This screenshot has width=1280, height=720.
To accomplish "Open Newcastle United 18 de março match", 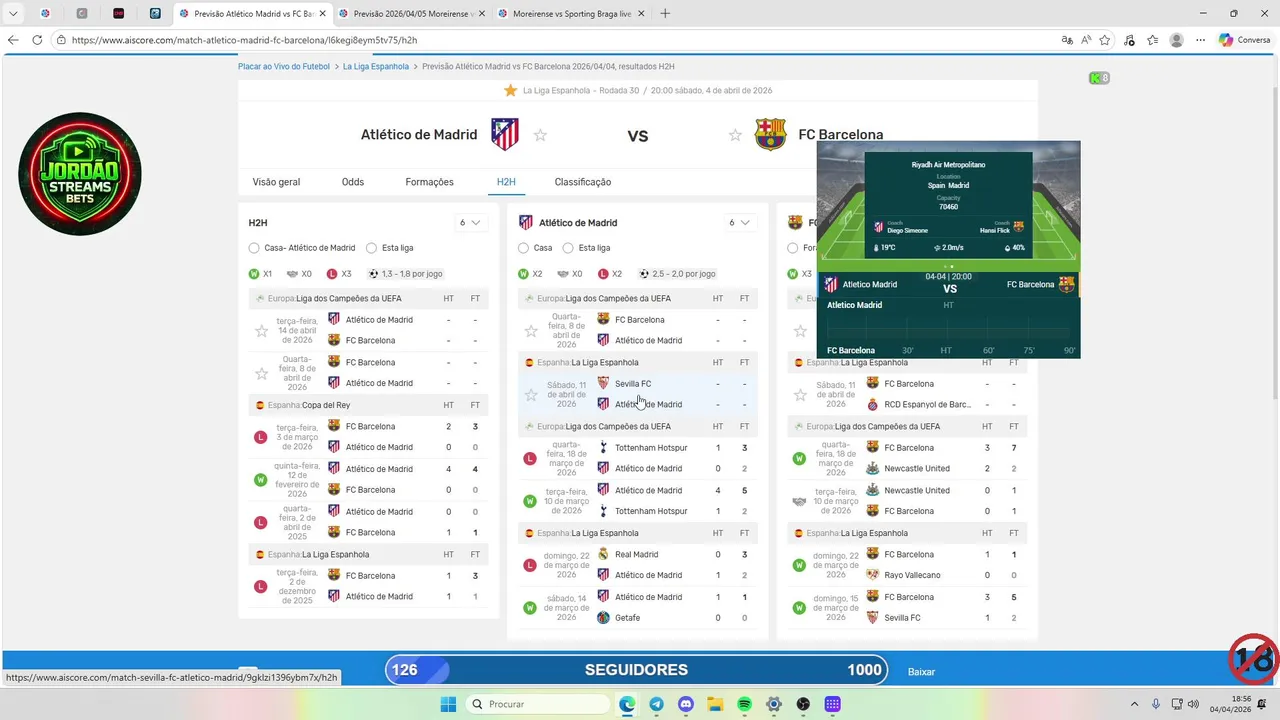I will (907, 458).
